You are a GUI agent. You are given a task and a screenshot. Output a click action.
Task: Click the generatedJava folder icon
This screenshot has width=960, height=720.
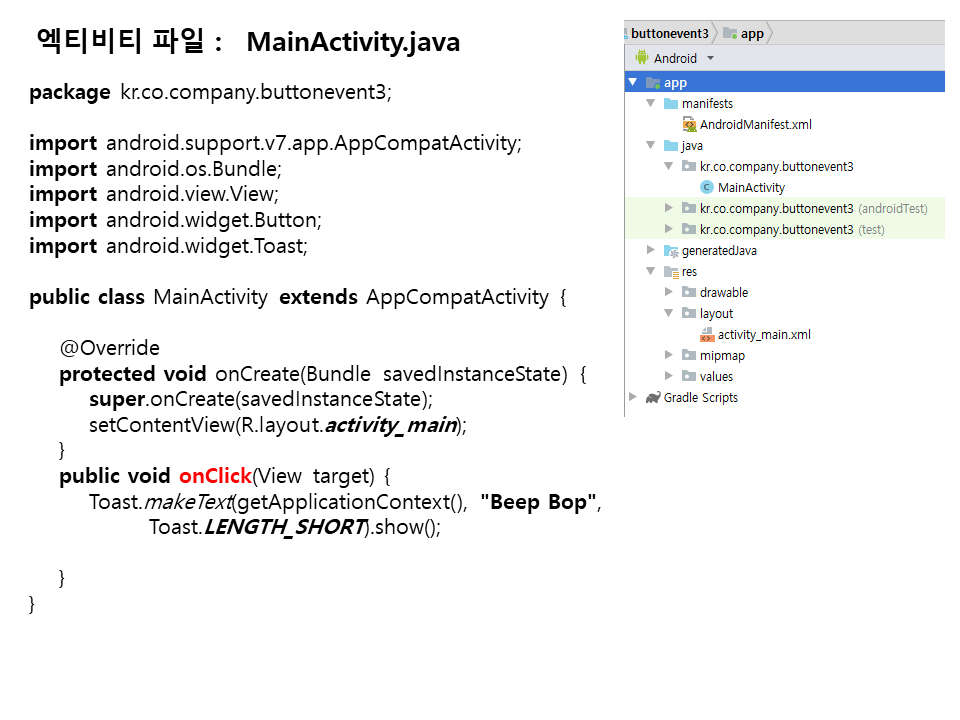pyautogui.click(x=671, y=251)
